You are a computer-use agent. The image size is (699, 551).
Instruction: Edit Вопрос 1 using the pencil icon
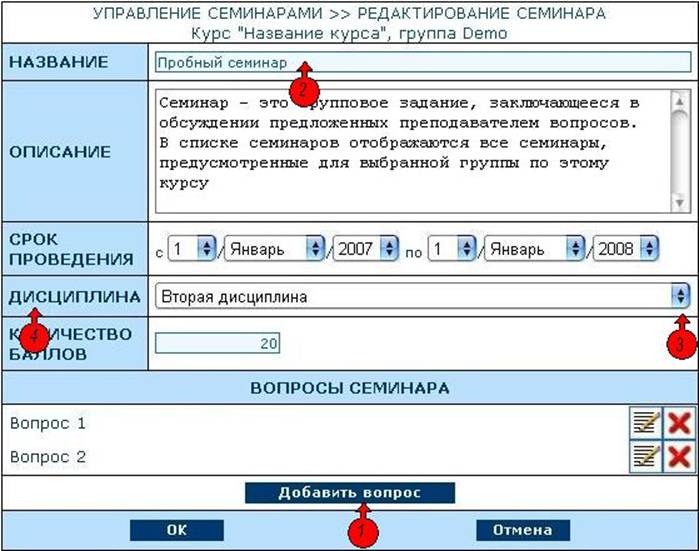click(x=643, y=423)
